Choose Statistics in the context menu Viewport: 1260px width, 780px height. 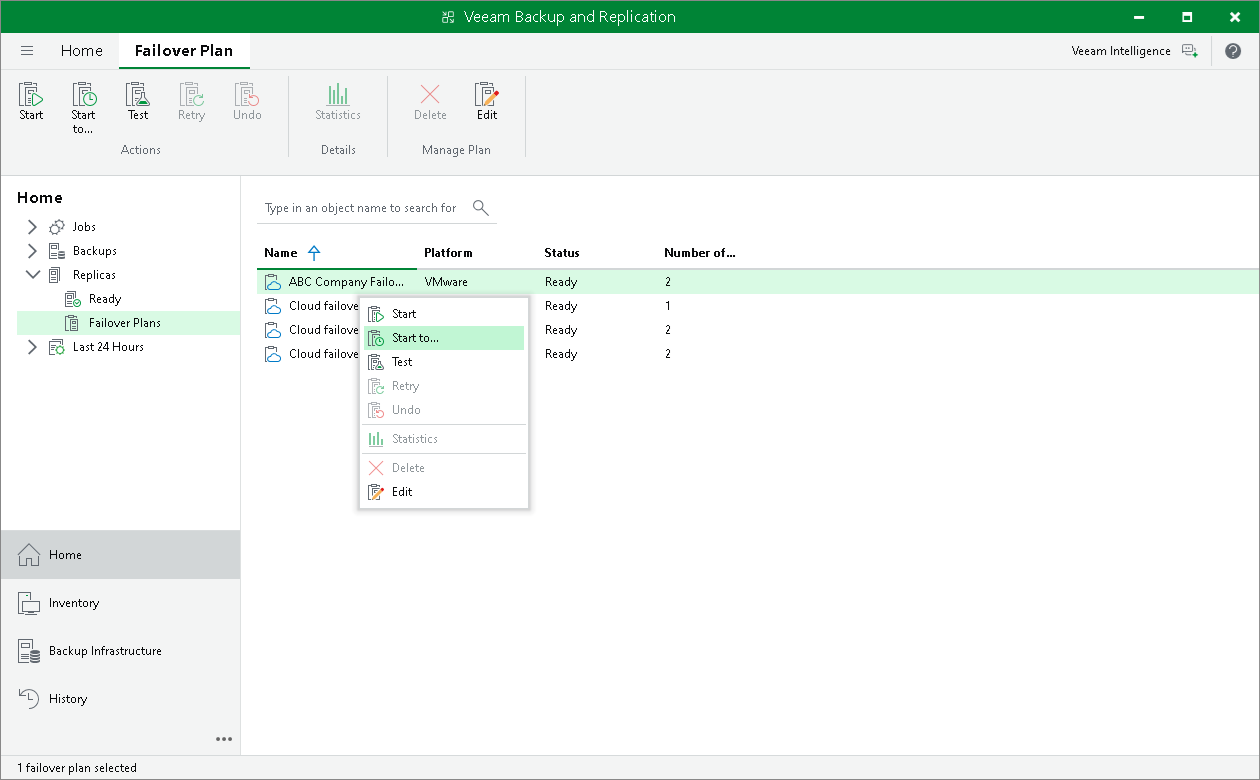point(443,439)
